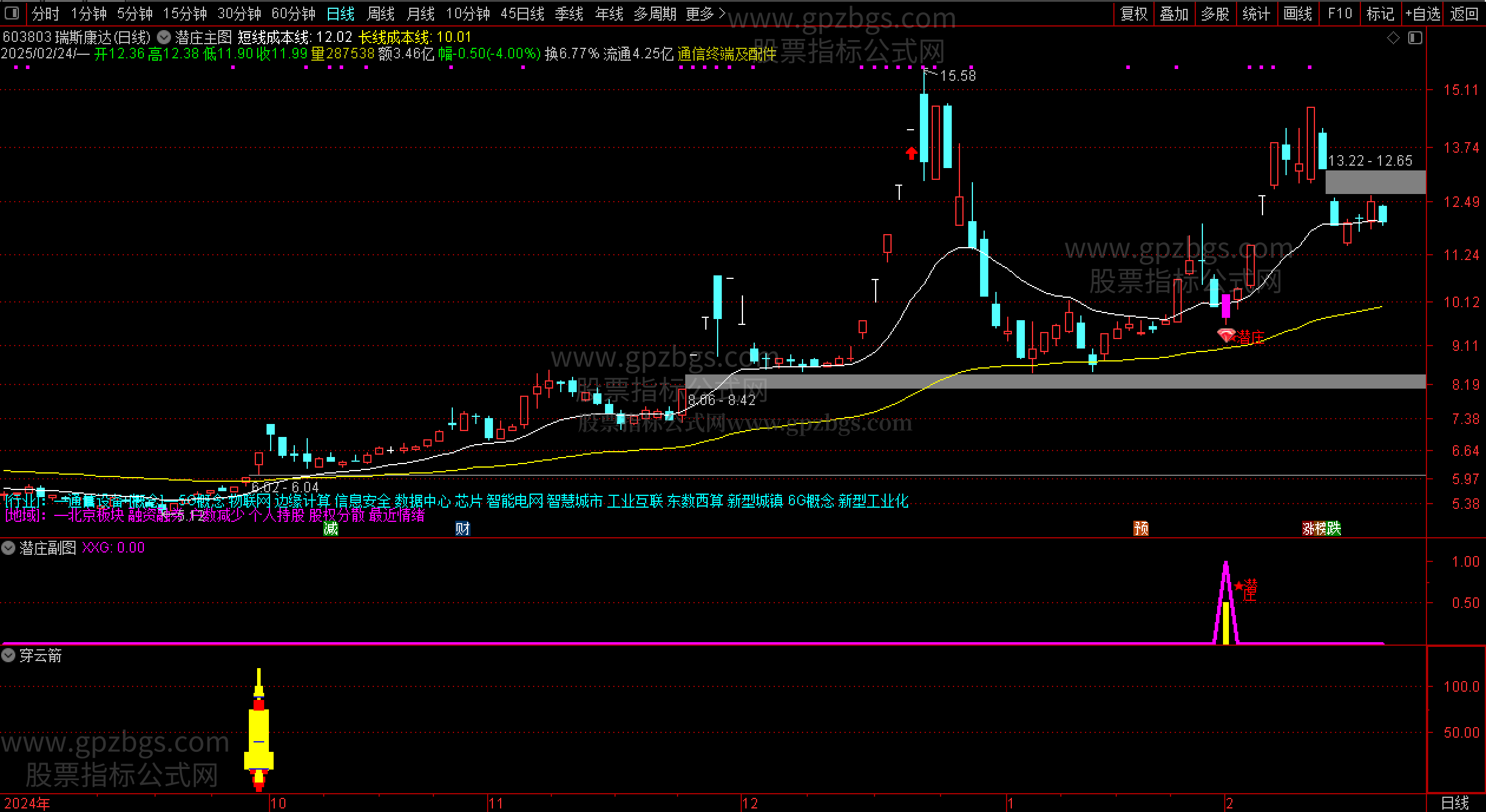Toggle the right panel layout icon

(1415, 38)
